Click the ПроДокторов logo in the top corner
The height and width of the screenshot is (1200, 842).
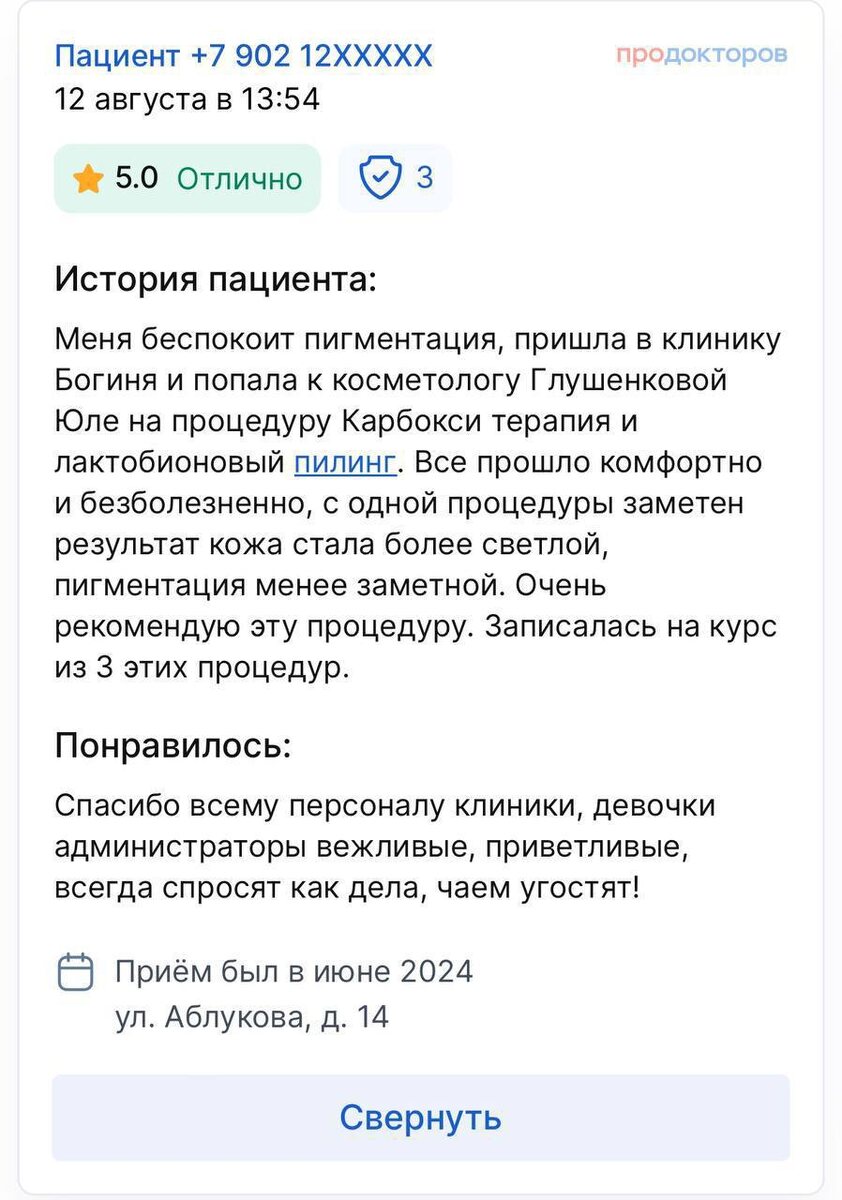click(x=703, y=55)
